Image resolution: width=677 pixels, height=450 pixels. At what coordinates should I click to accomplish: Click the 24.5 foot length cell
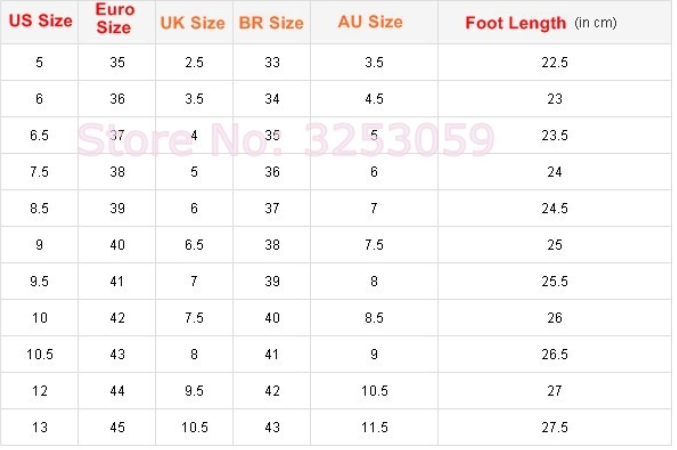click(x=554, y=209)
